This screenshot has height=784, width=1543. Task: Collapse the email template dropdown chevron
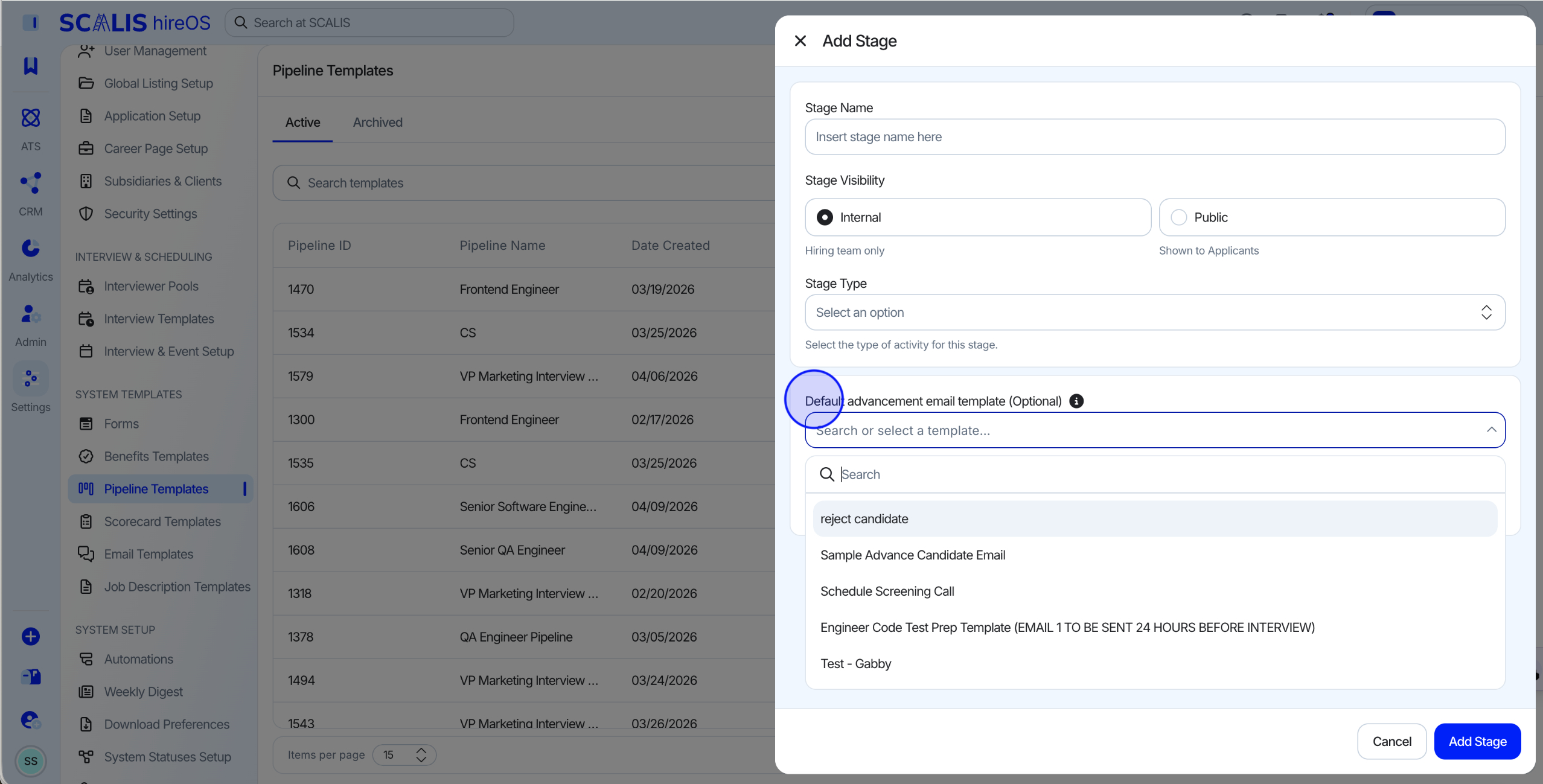coord(1491,430)
